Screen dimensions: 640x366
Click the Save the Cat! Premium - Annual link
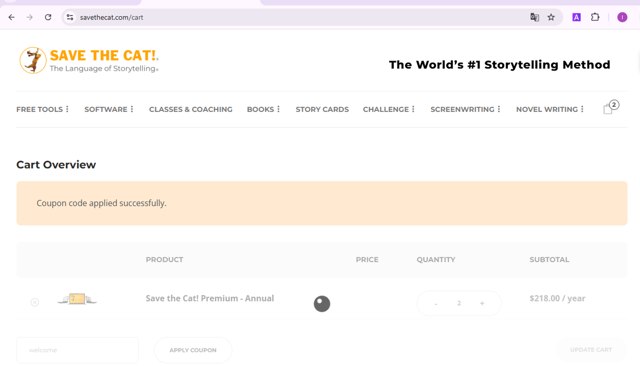[x=210, y=298]
